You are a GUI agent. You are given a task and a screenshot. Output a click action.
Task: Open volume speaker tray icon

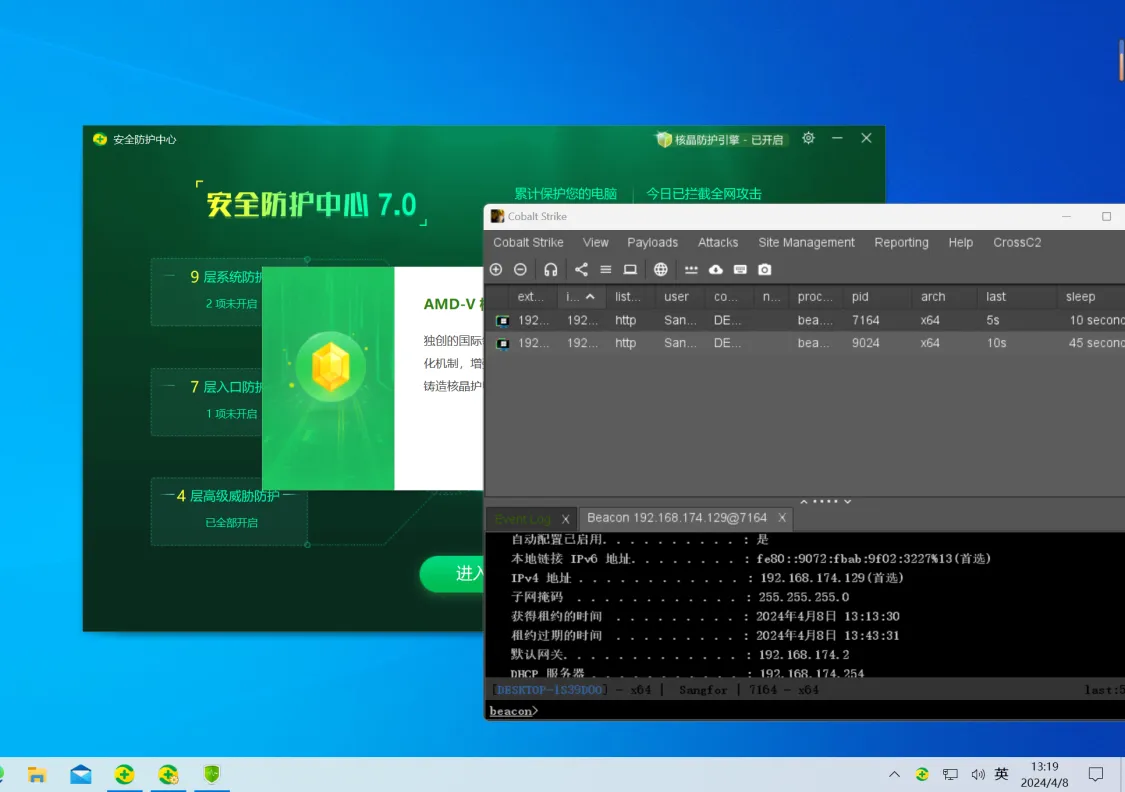[977, 775]
